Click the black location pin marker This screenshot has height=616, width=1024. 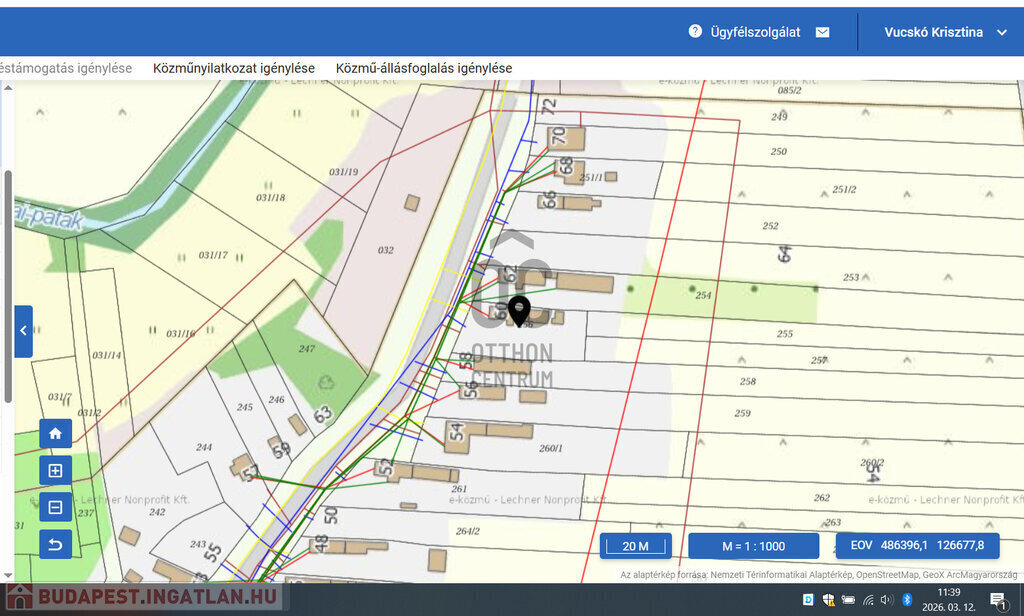519,310
